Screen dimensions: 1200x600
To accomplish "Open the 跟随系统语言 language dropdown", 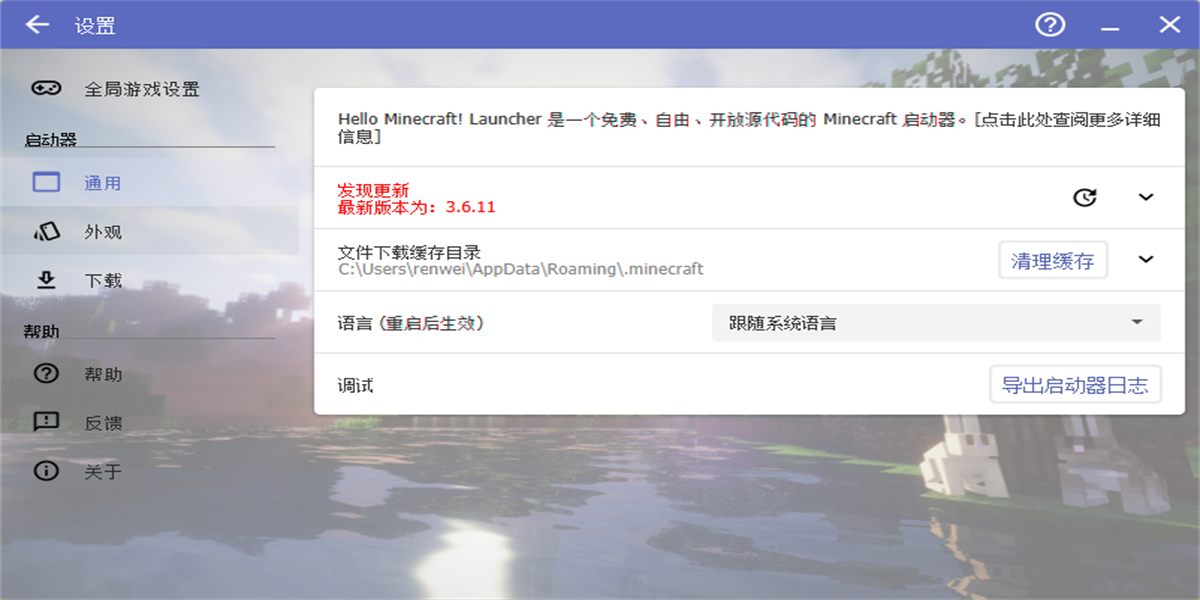I will coord(935,322).
